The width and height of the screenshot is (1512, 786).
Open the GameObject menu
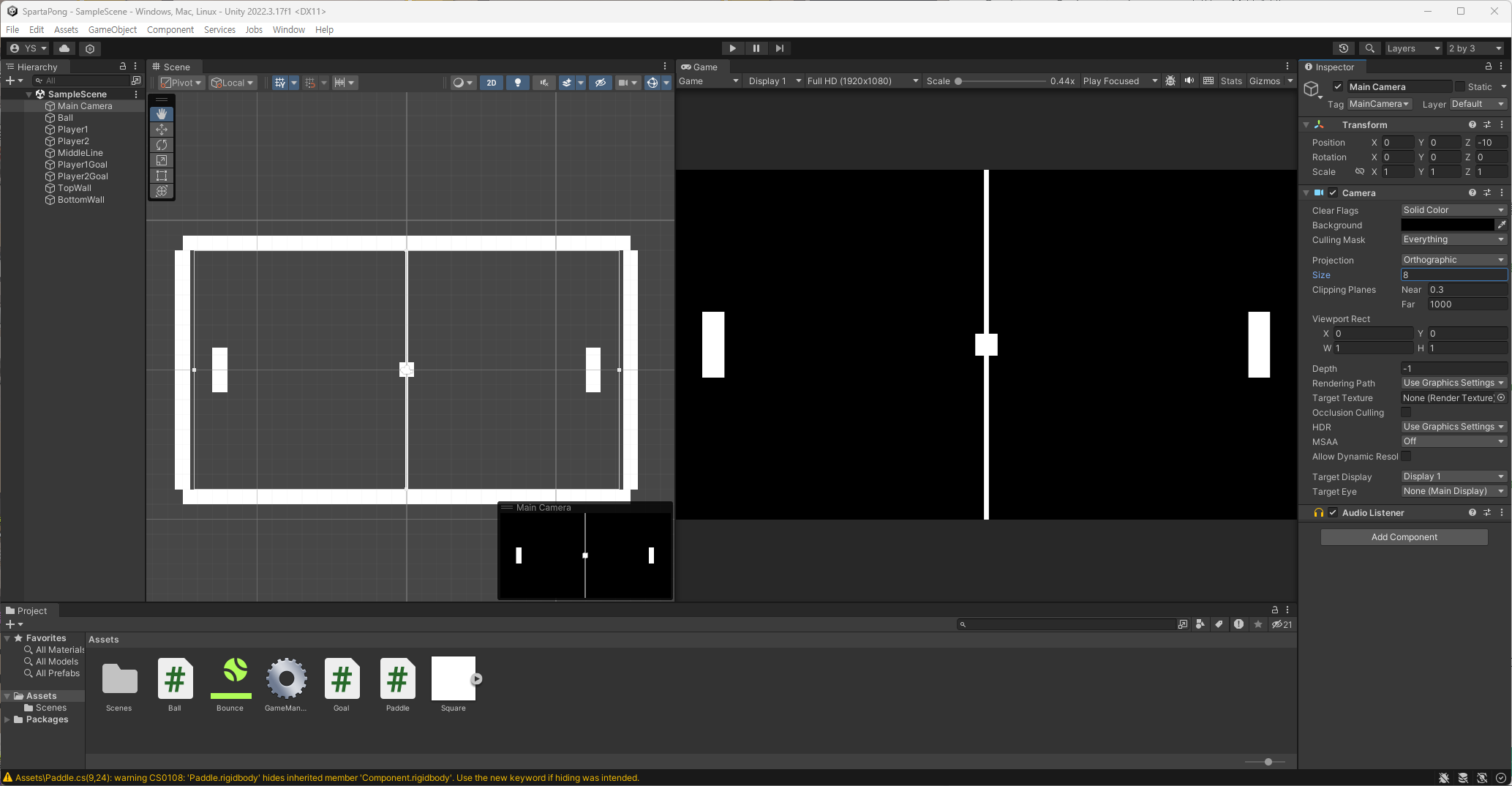click(x=113, y=30)
